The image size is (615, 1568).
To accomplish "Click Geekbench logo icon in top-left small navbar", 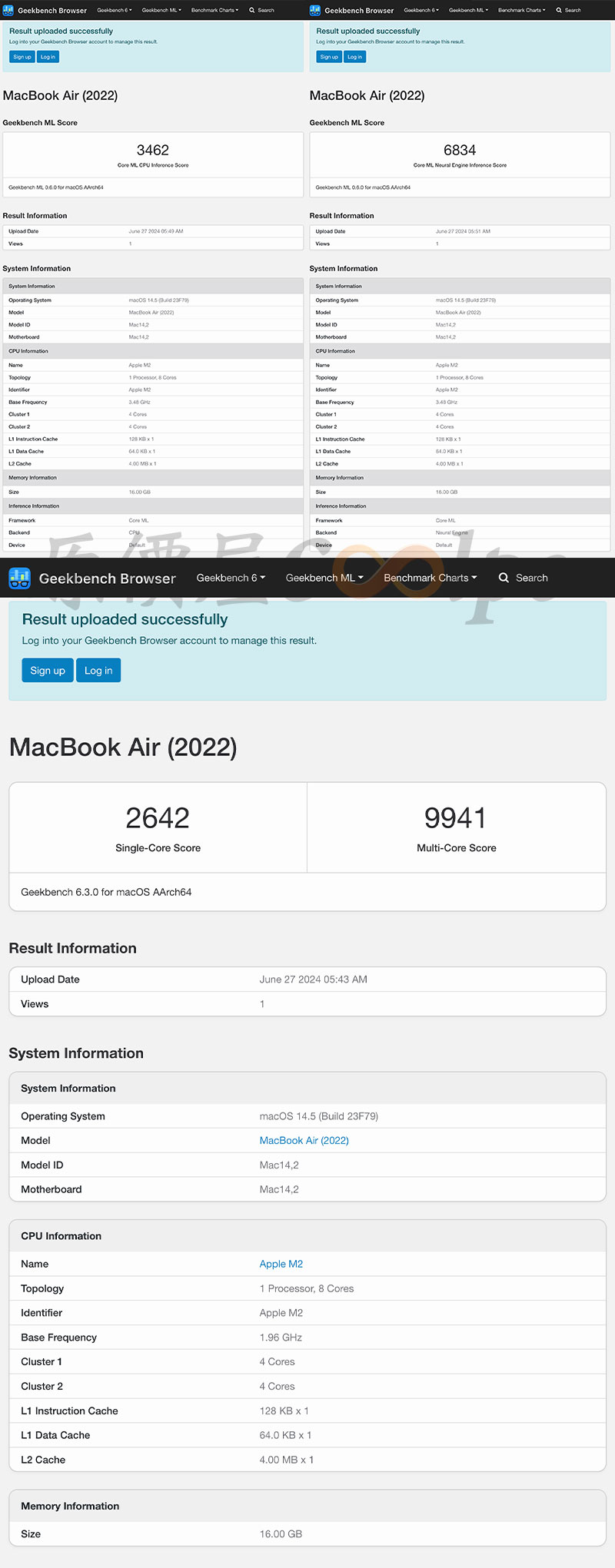I will 8,10.
